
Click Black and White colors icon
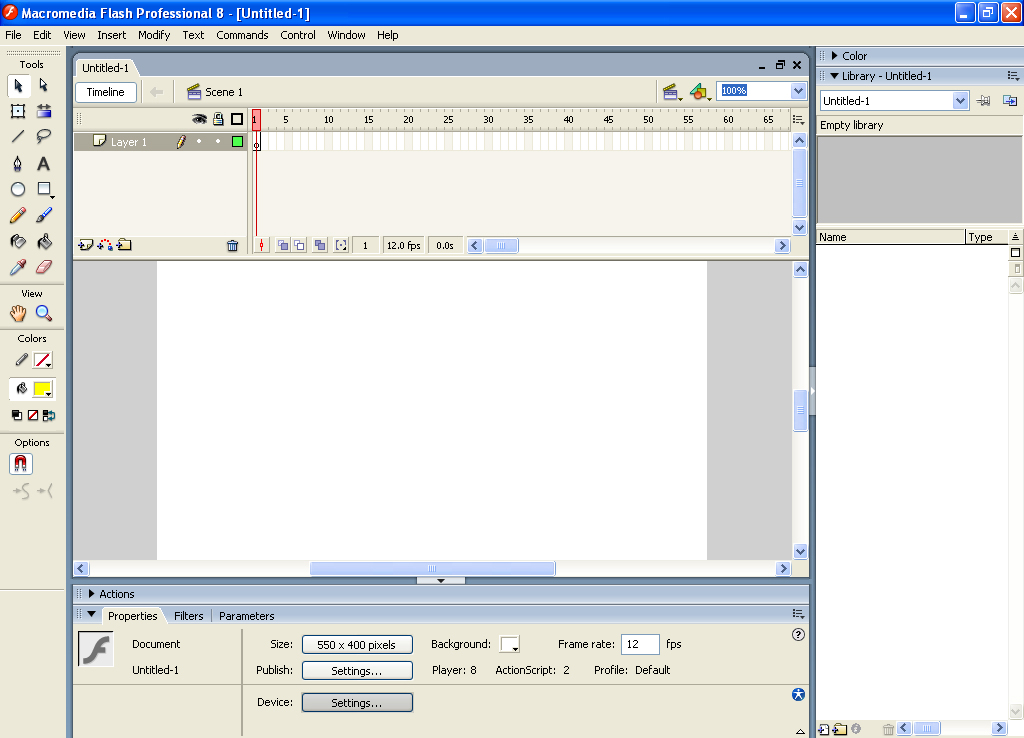point(17,415)
